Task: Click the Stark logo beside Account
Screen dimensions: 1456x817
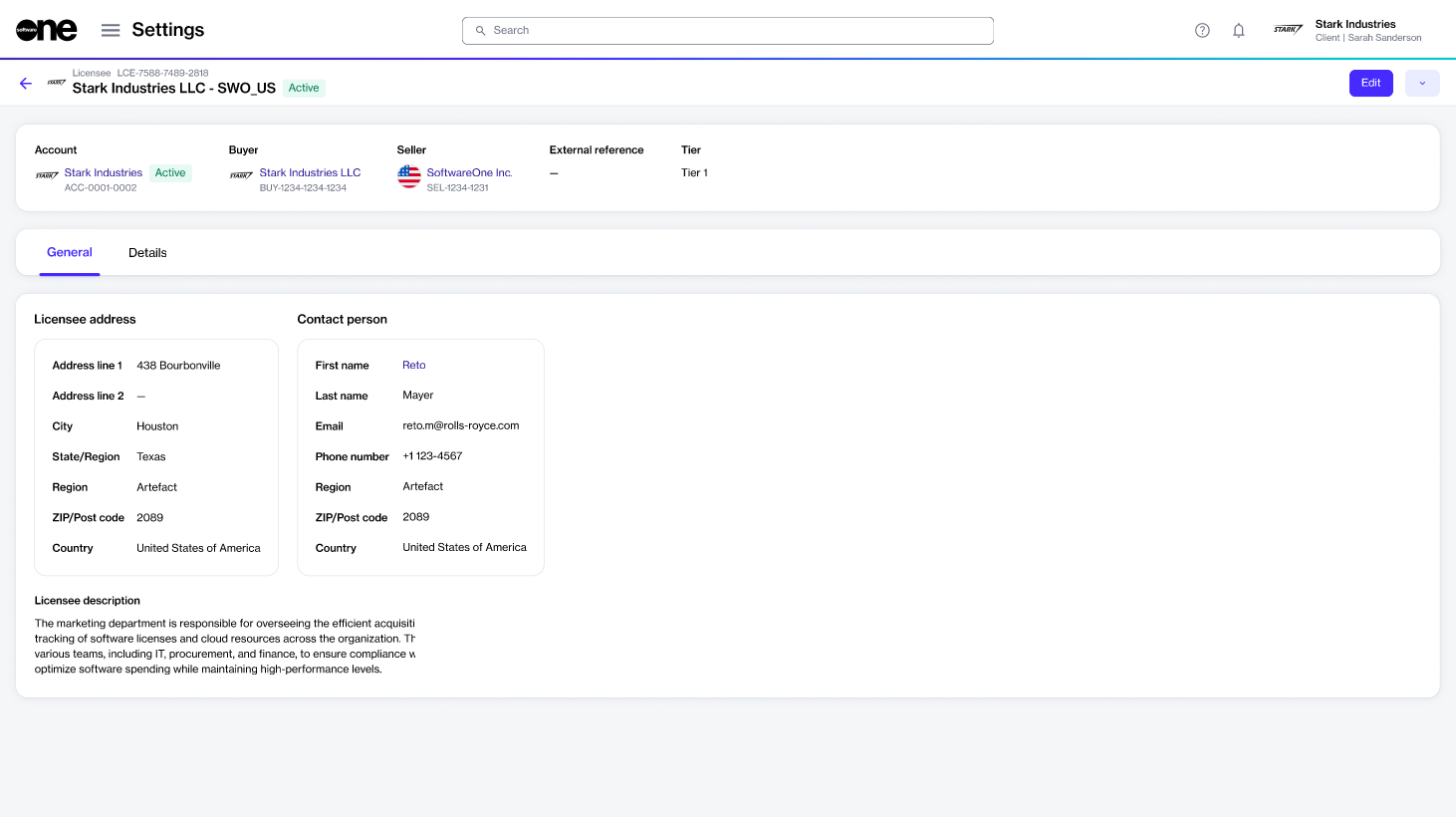Action: [x=47, y=175]
